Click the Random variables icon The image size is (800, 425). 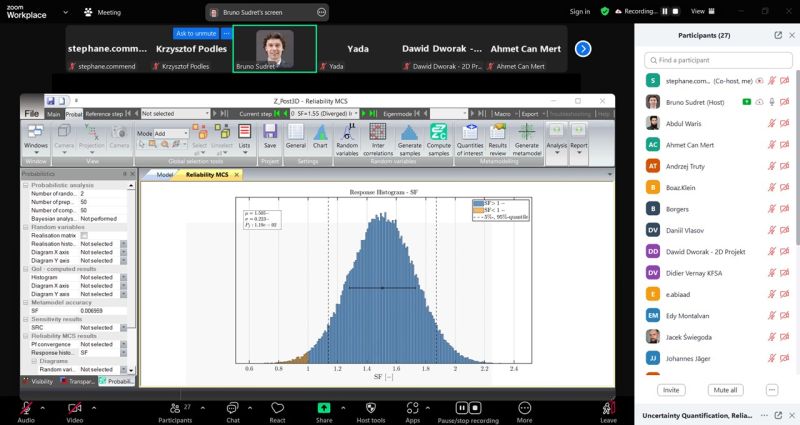click(347, 137)
